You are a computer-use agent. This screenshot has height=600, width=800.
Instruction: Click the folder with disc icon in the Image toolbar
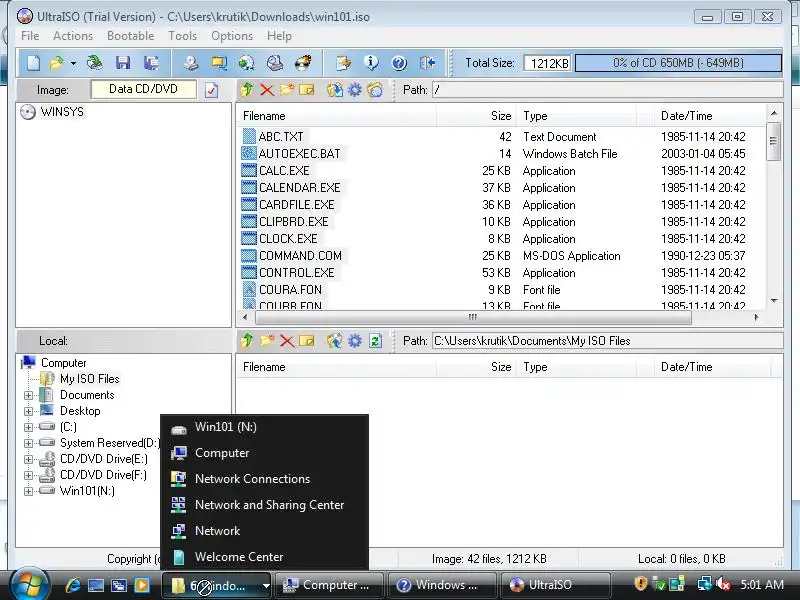[x=375, y=90]
